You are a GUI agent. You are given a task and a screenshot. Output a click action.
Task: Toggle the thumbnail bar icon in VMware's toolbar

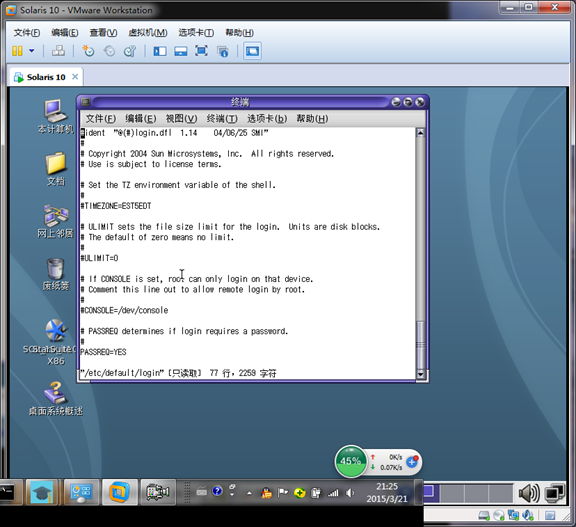point(181,51)
